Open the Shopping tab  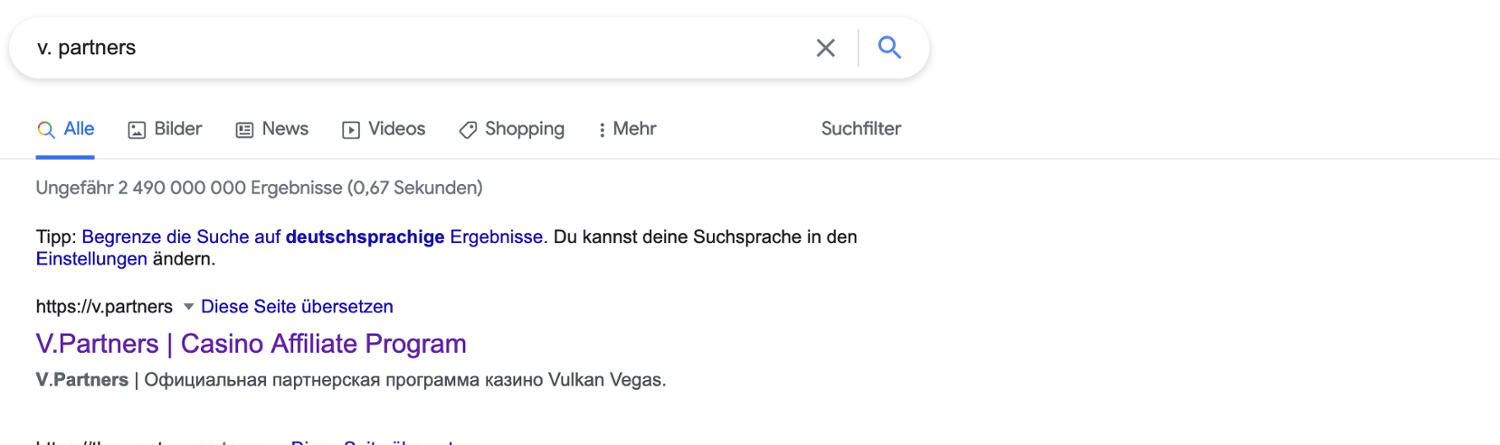(524, 129)
